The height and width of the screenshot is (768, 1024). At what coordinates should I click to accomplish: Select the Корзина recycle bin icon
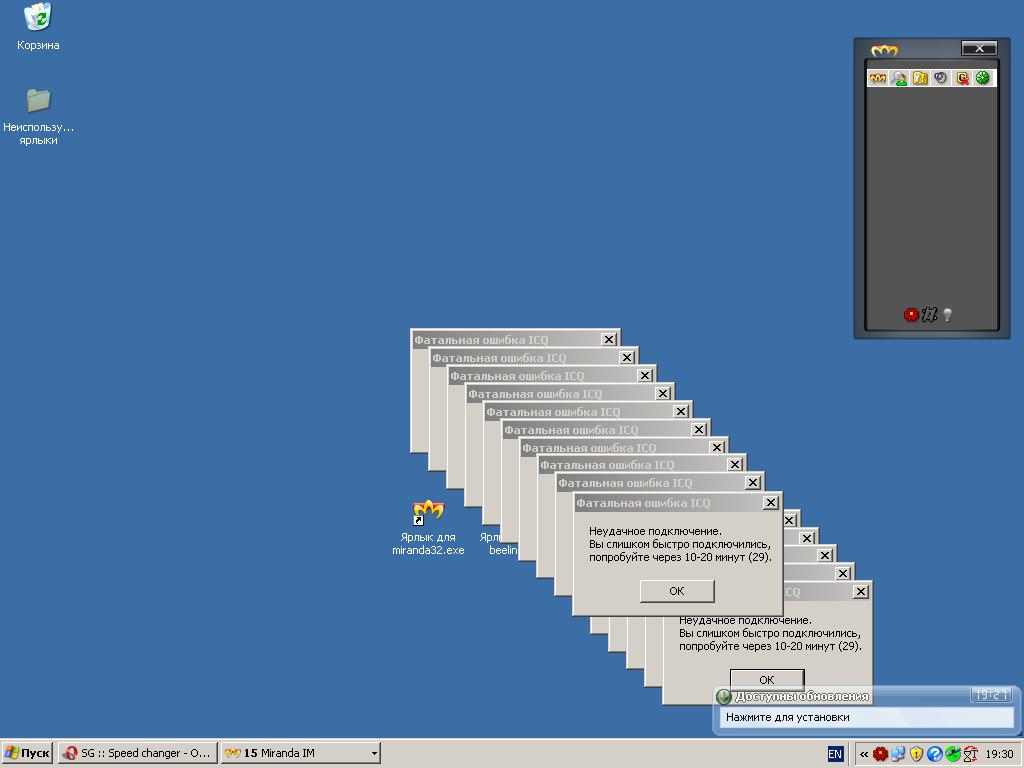tap(38, 26)
